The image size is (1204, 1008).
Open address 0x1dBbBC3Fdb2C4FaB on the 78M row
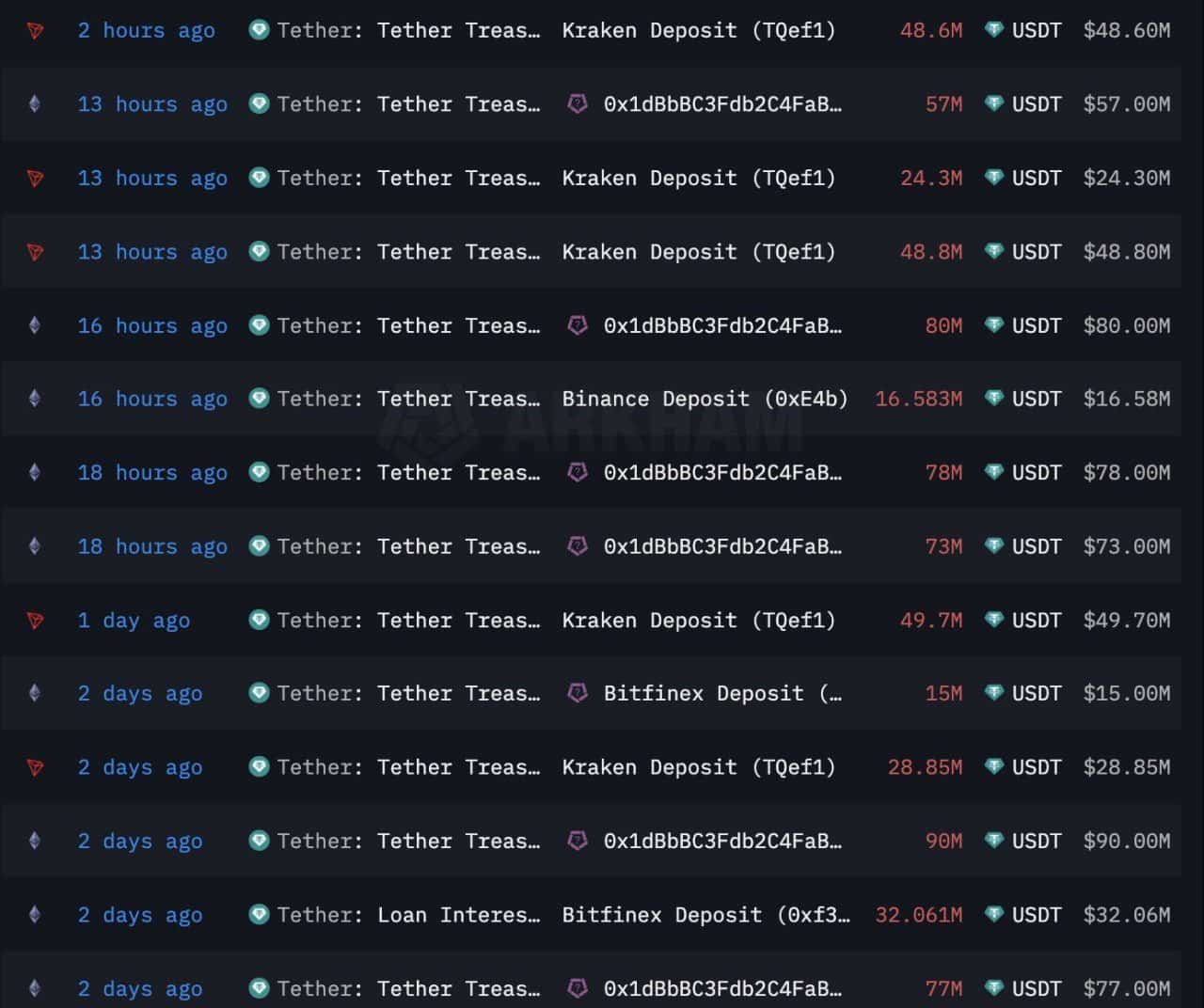[722, 473]
